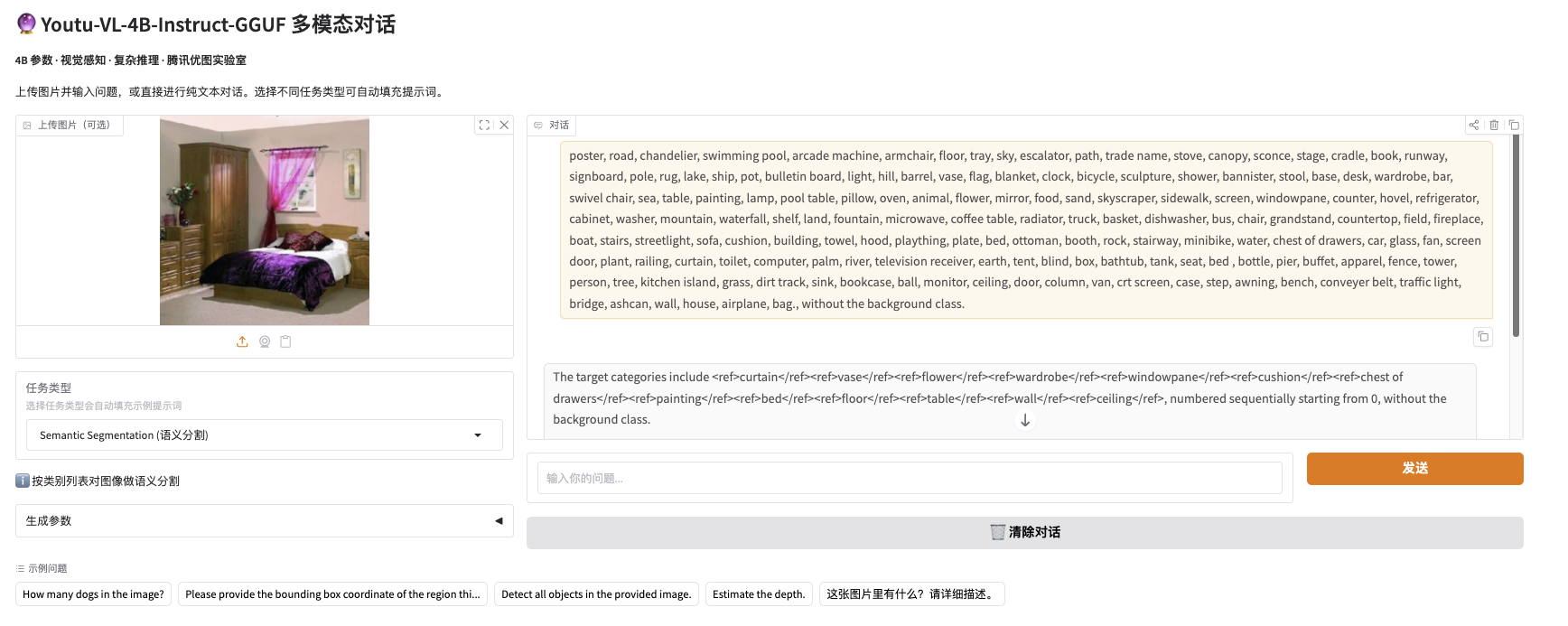Select the bounding box coordinate example prompt

tap(332, 594)
